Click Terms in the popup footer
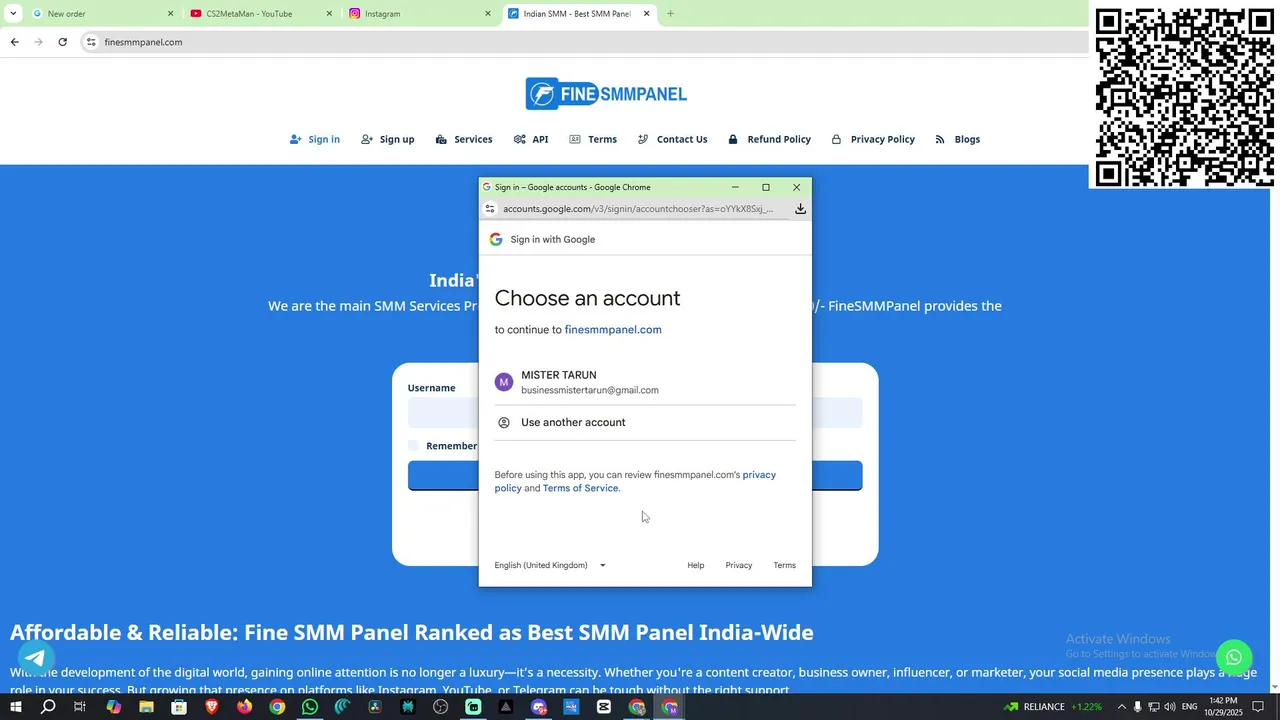This screenshot has height=720, width=1280. pos(785,566)
